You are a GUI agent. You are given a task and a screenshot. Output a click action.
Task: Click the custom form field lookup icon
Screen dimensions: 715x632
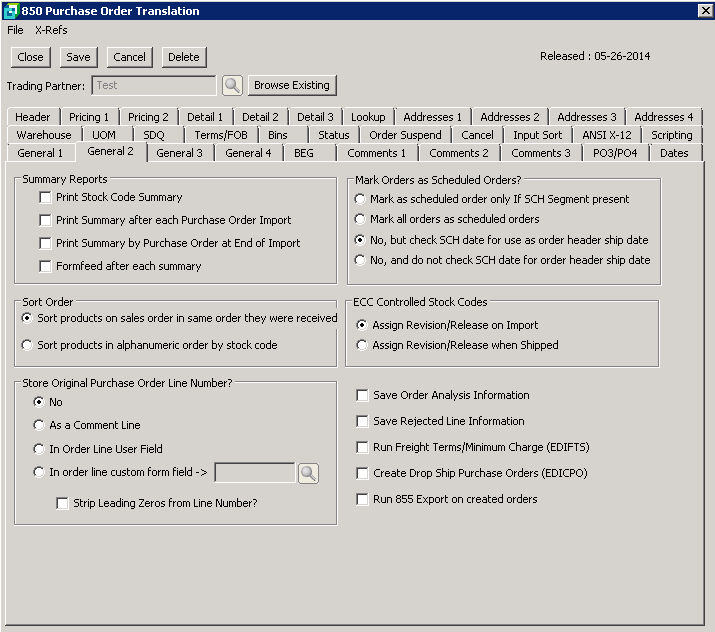point(308,473)
